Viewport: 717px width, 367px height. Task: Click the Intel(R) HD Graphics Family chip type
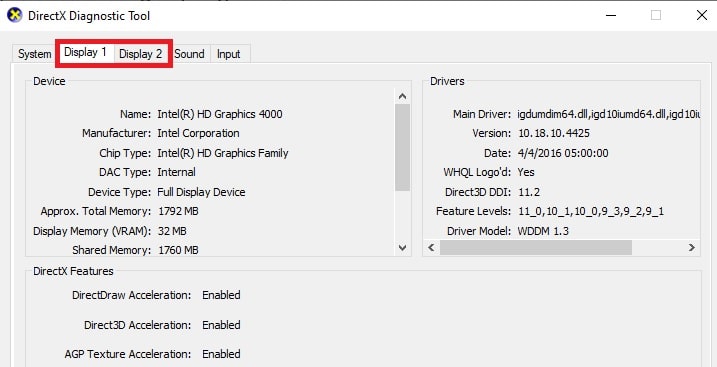point(223,153)
